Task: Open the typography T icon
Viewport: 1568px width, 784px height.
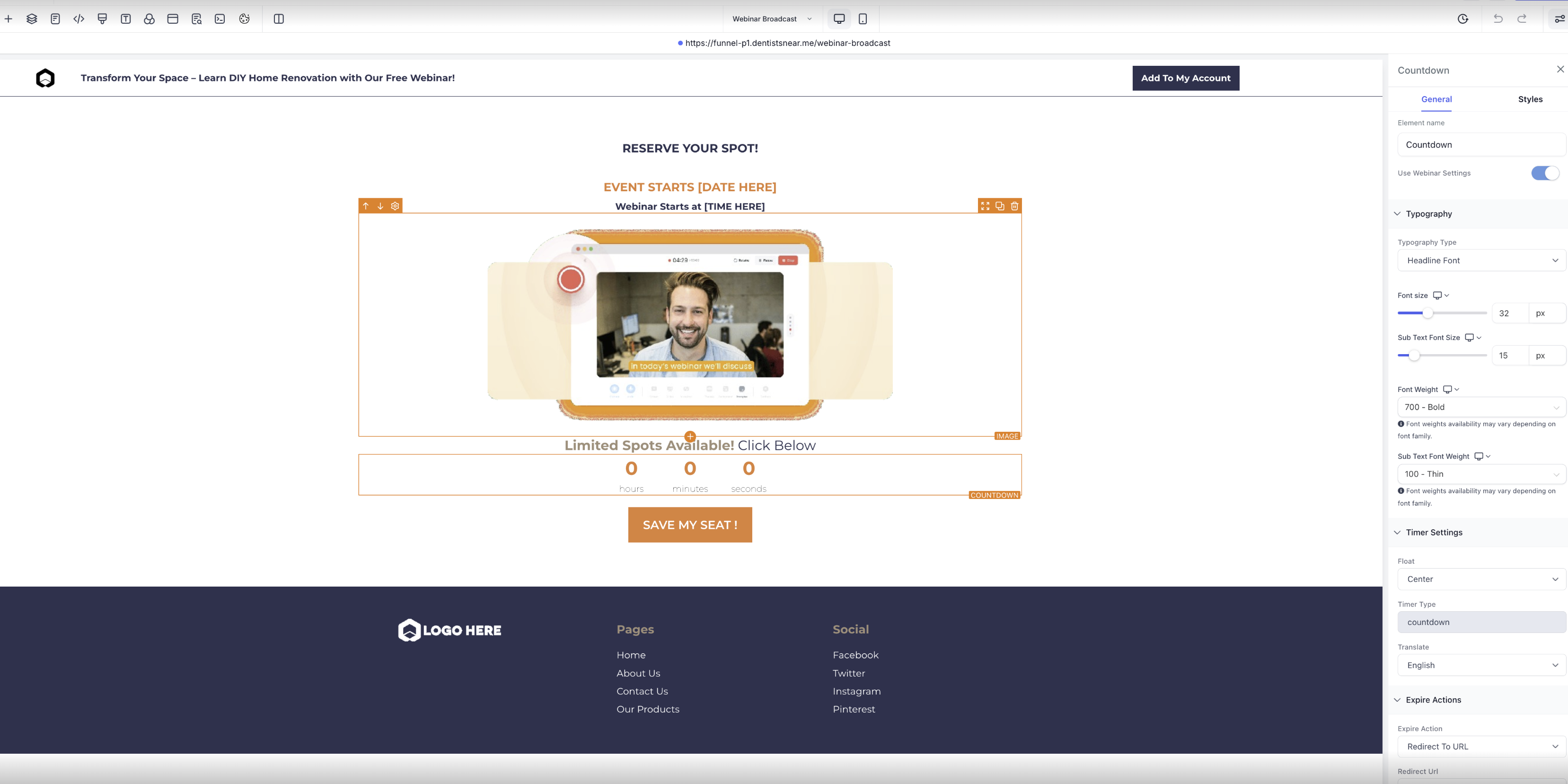Action: click(x=126, y=19)
